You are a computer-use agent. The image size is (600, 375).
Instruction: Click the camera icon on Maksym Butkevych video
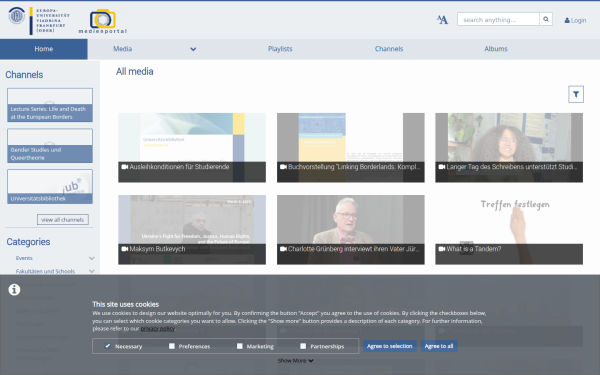coord(125,249)
